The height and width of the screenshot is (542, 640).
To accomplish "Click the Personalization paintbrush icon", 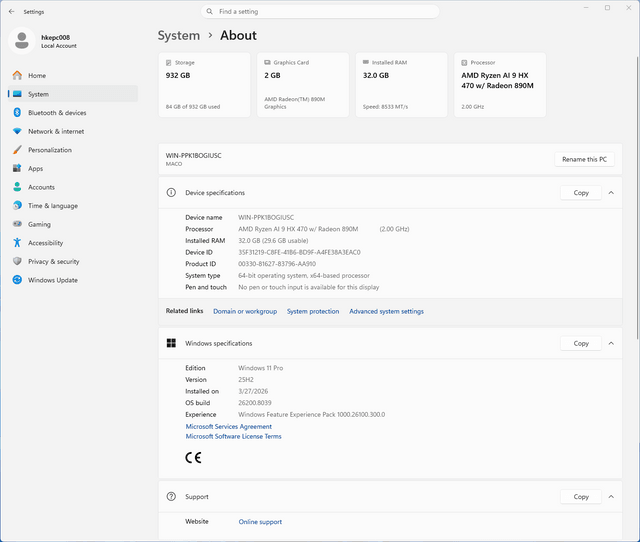I will pos(17,150).
